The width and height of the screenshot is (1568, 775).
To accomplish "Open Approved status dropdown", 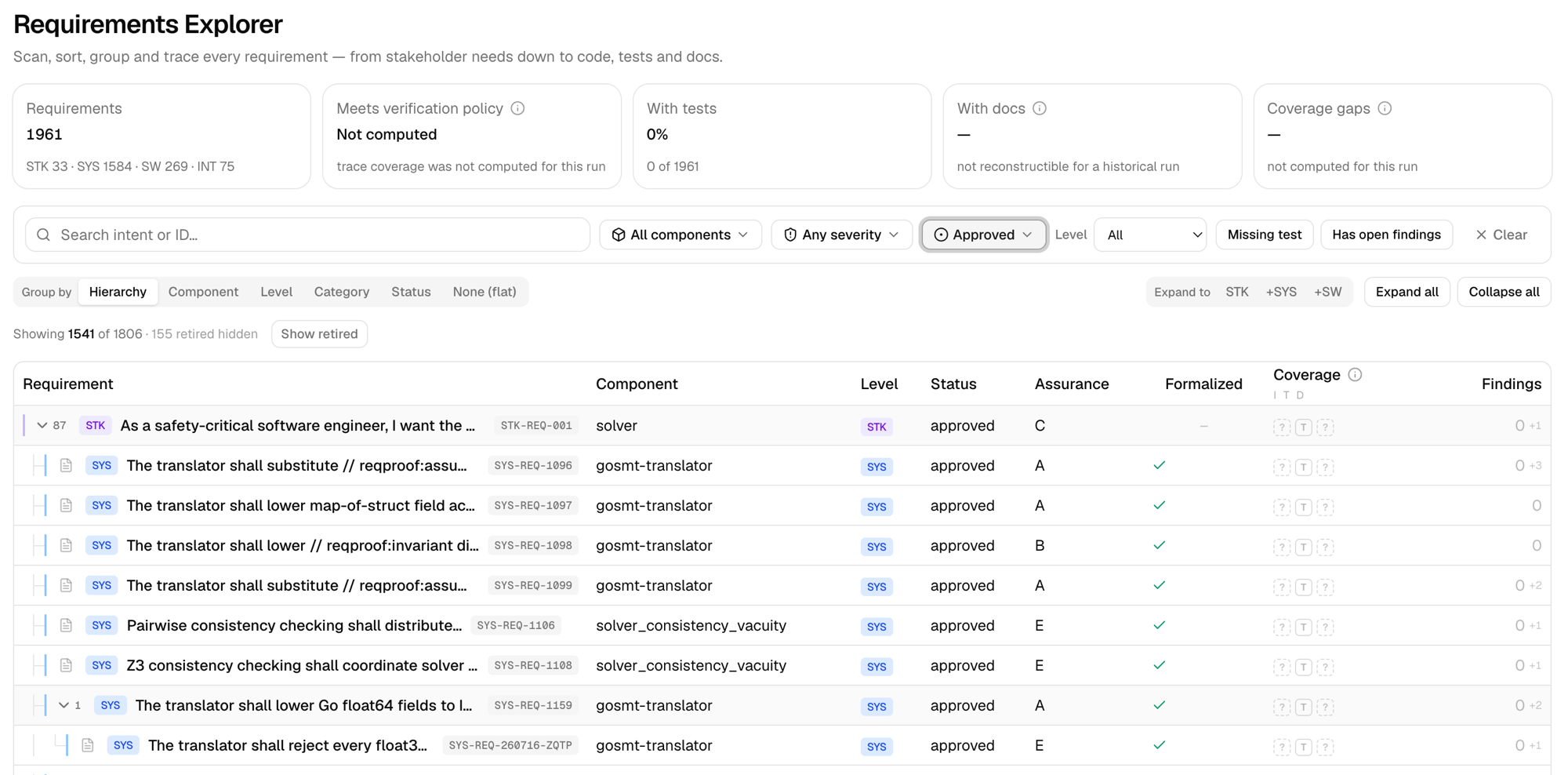I will [984, 235].
